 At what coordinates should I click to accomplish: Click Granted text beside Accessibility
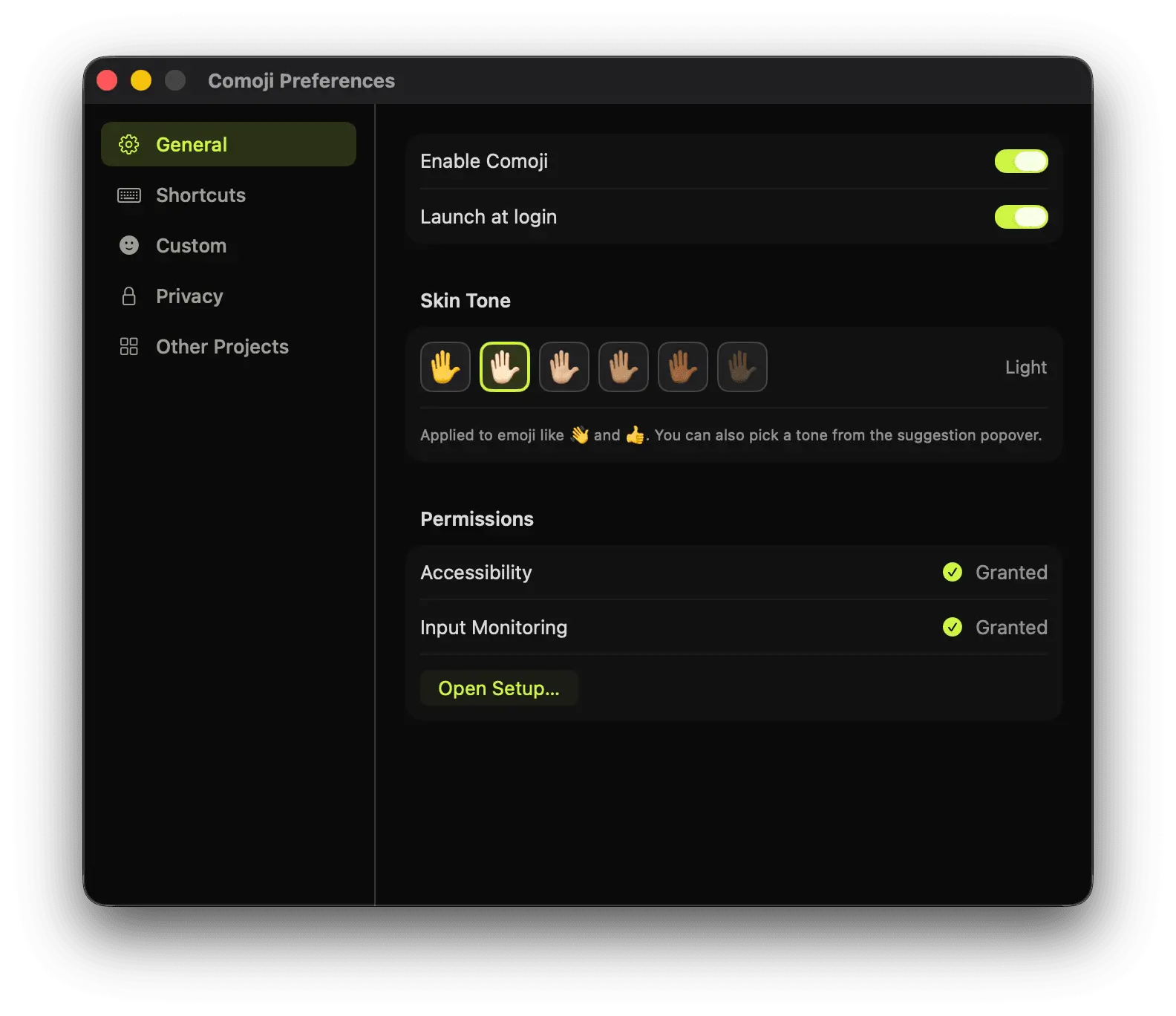pos(1011,572)
